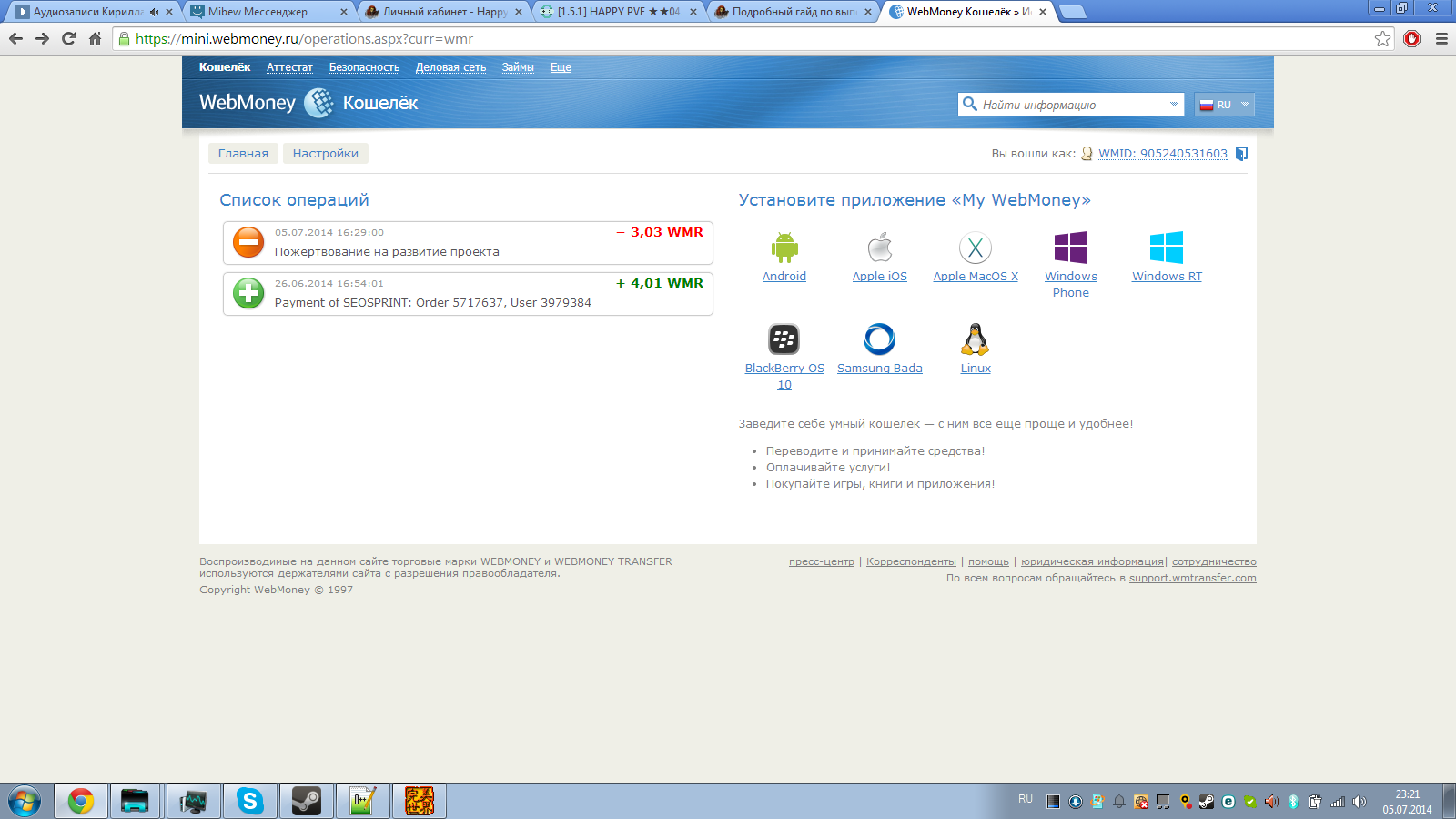
Task: Switch to the [1.5.1] HAPPY PVE browser tab
Action: pyautogui.click(x=618, y=12)
